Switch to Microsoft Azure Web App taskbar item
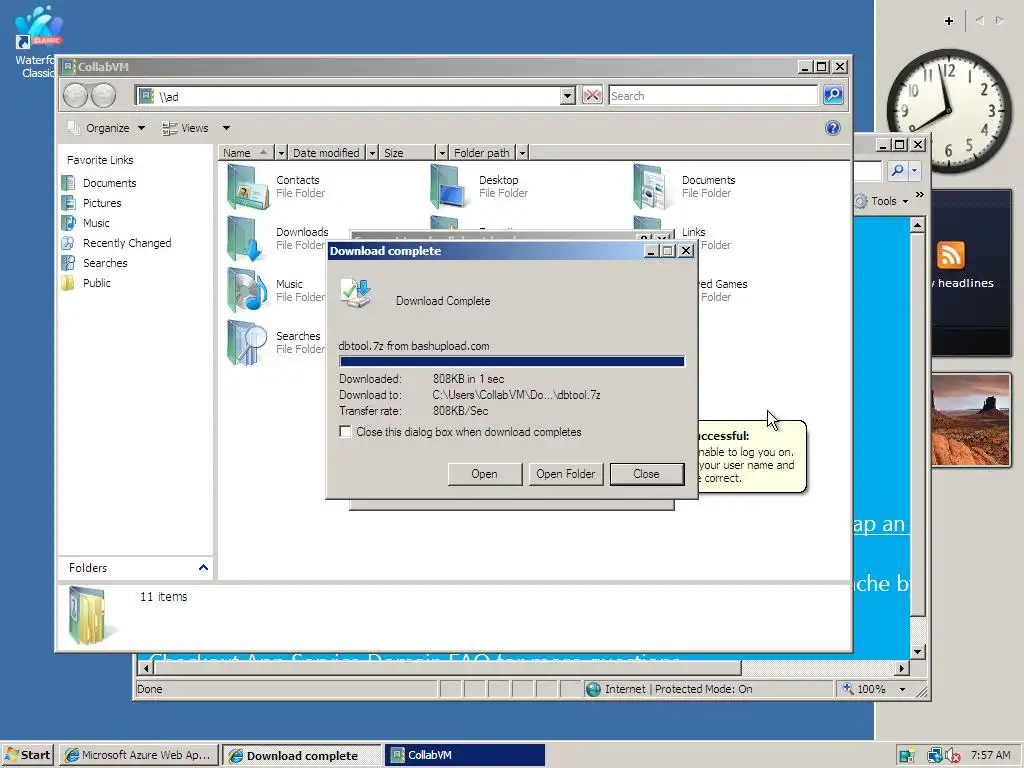This screenshot has height=768, width=1024. 138,755
